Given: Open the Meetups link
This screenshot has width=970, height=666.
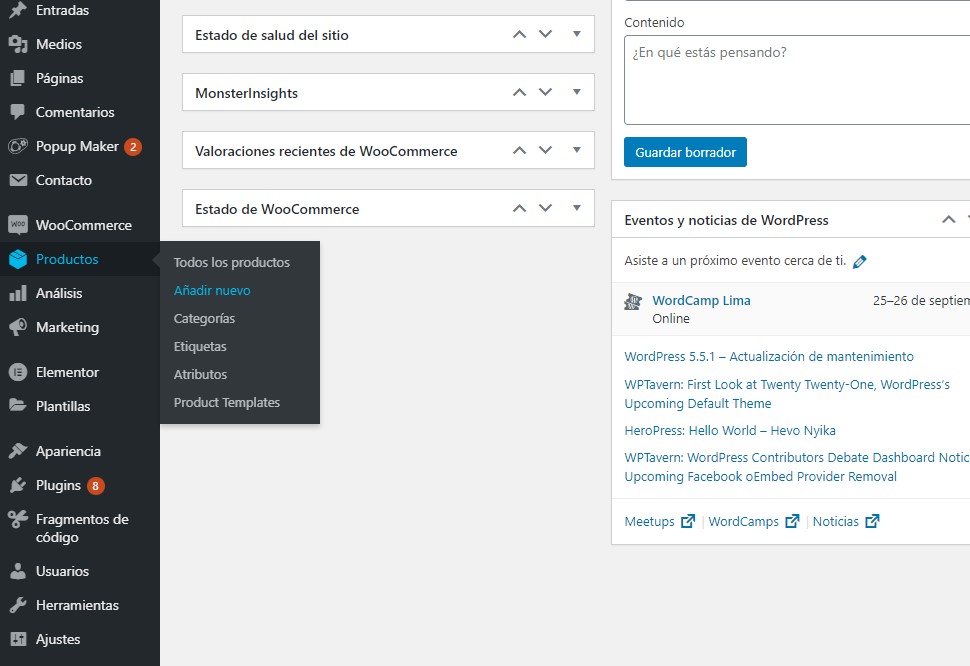Looking at the screenshot, I should [649, 521].
